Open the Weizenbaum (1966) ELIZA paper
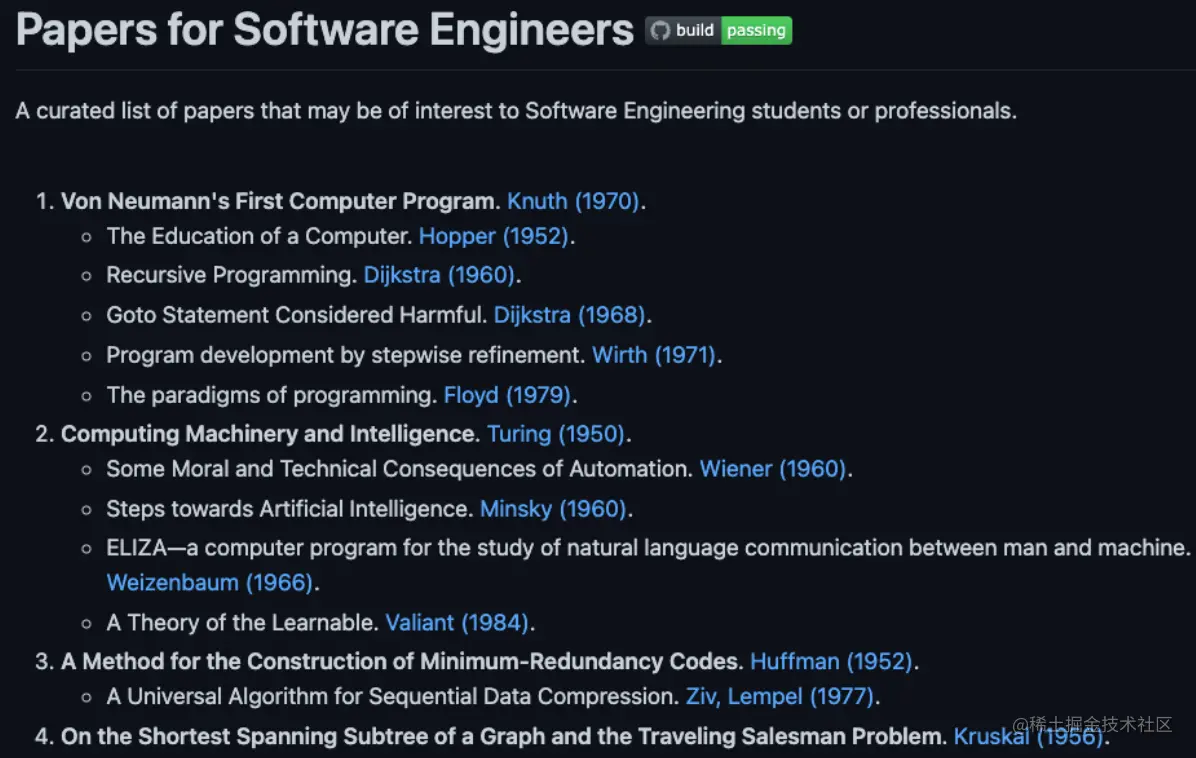Screen dimensions: 1196x758 point(210,582)
